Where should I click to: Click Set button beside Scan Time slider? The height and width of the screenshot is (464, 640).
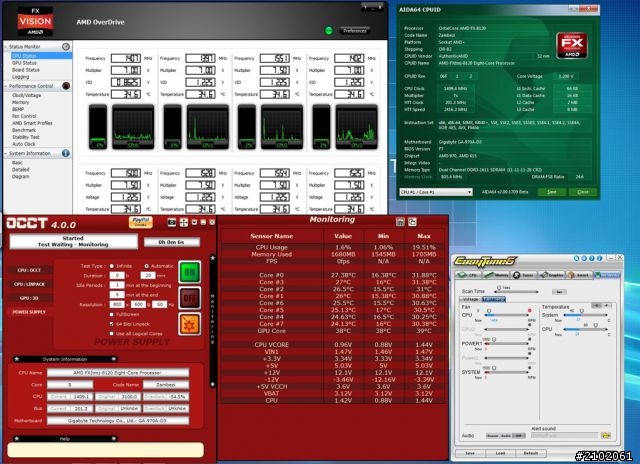pyautogui.click(x=559, y=292)
